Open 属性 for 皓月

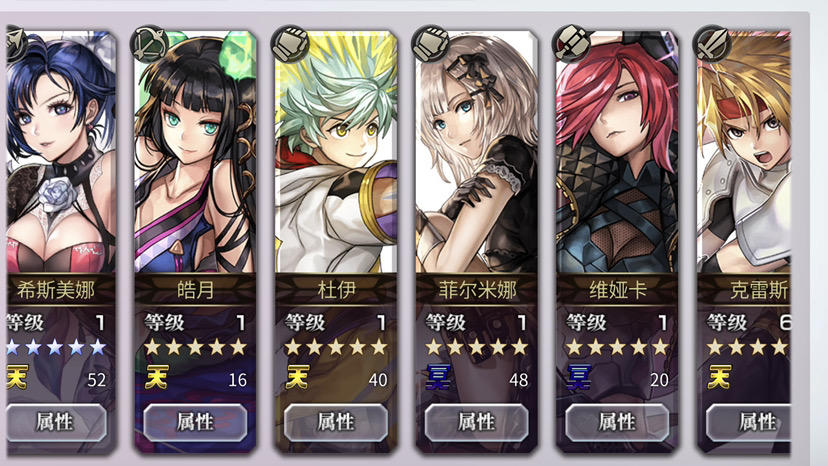coord(195,422)
